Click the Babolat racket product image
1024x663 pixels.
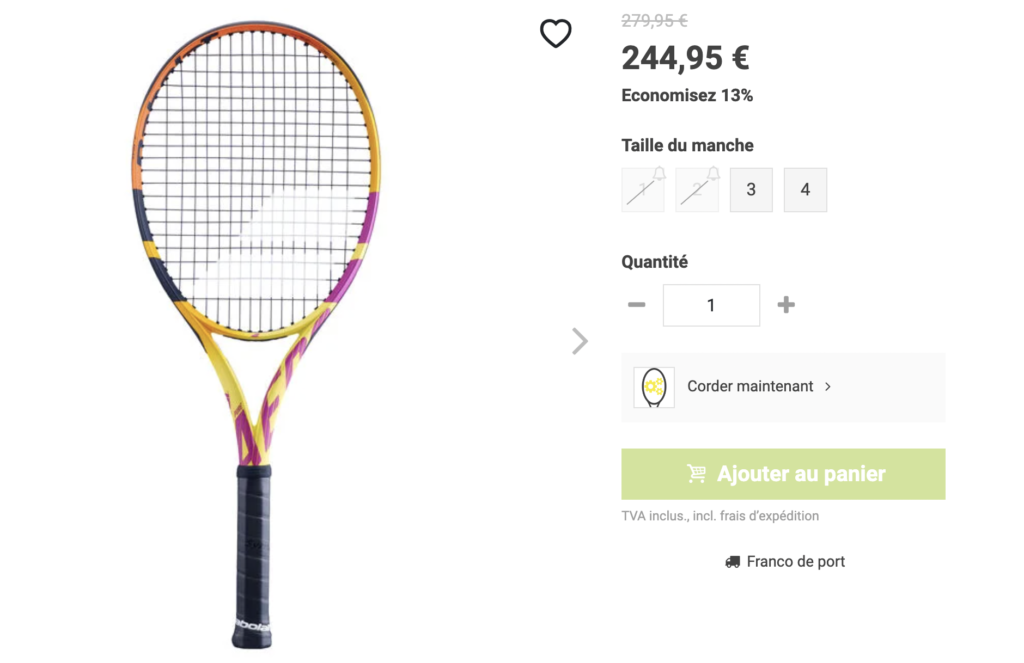click(x=256, y=333)
